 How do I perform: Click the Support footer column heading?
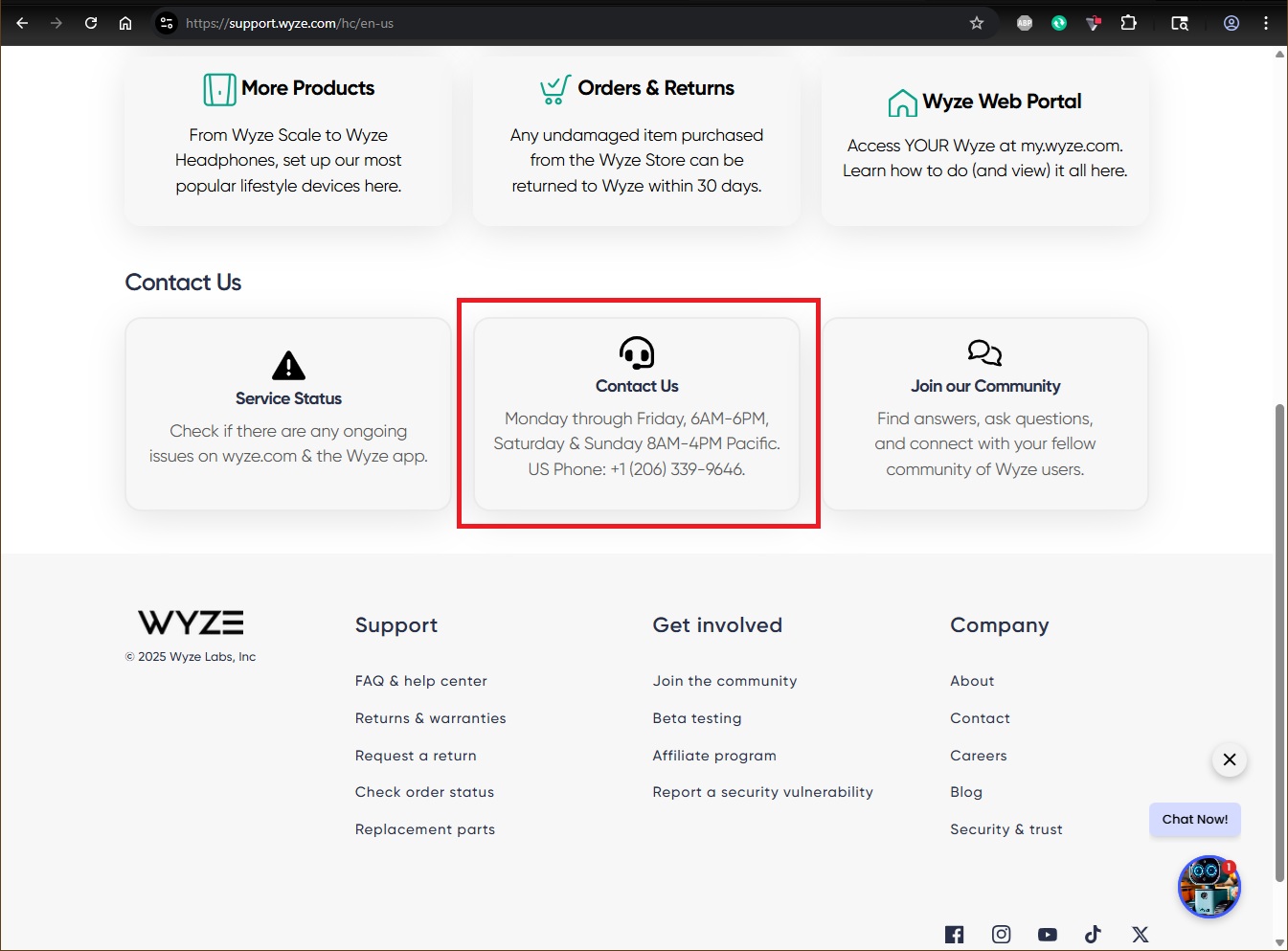tap(396, 625)
